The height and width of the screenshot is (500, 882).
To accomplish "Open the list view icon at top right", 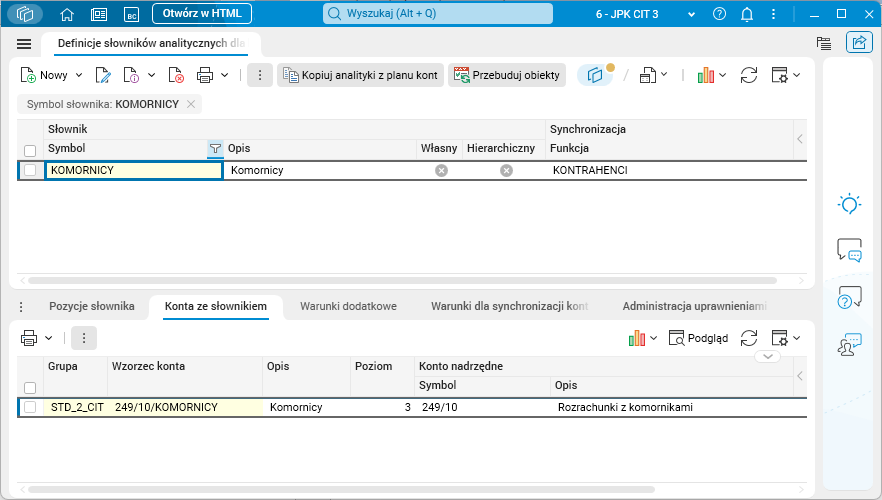I will coord(824,43).
